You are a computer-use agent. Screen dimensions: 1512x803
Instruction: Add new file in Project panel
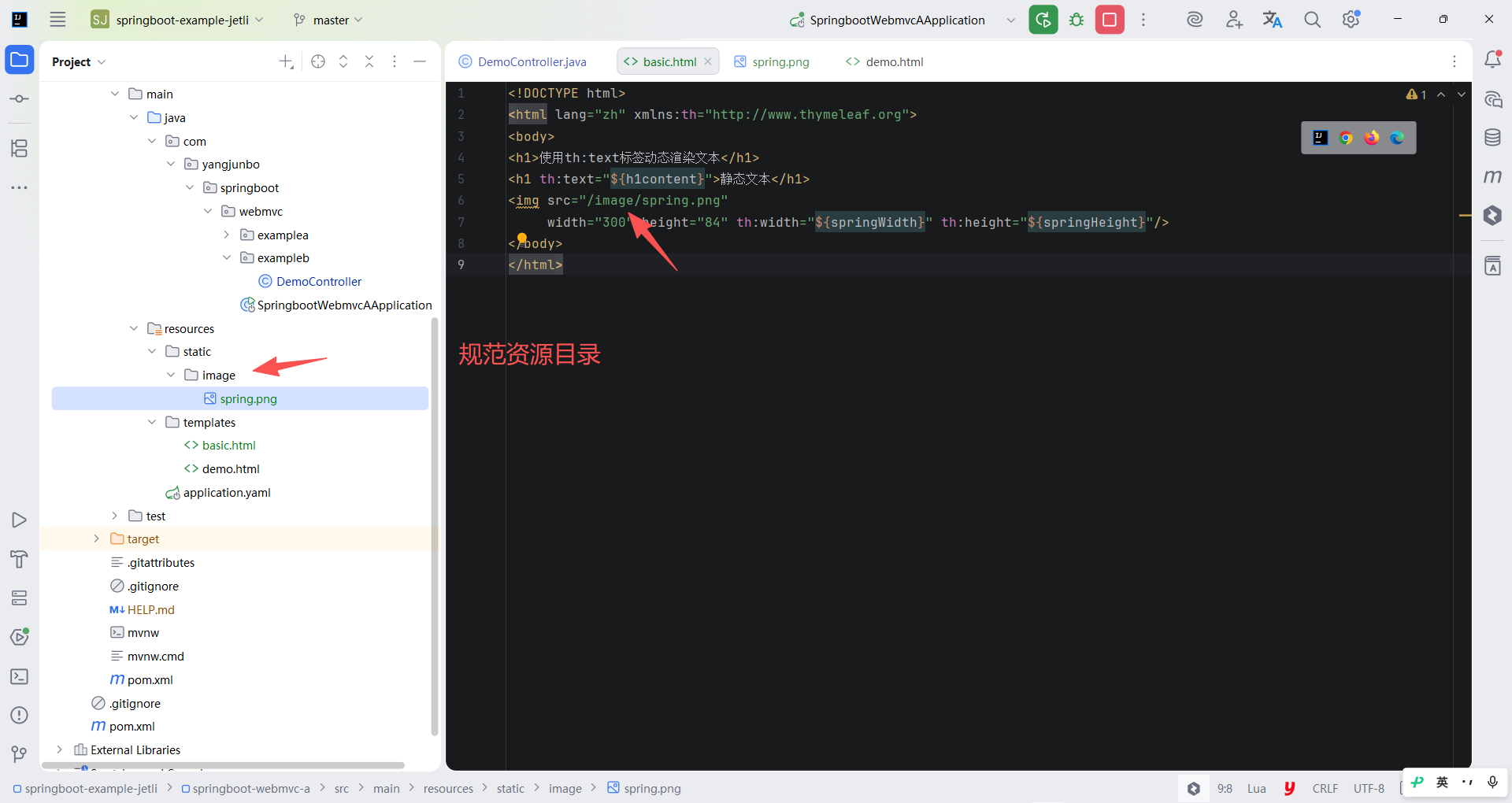(287, 61)
